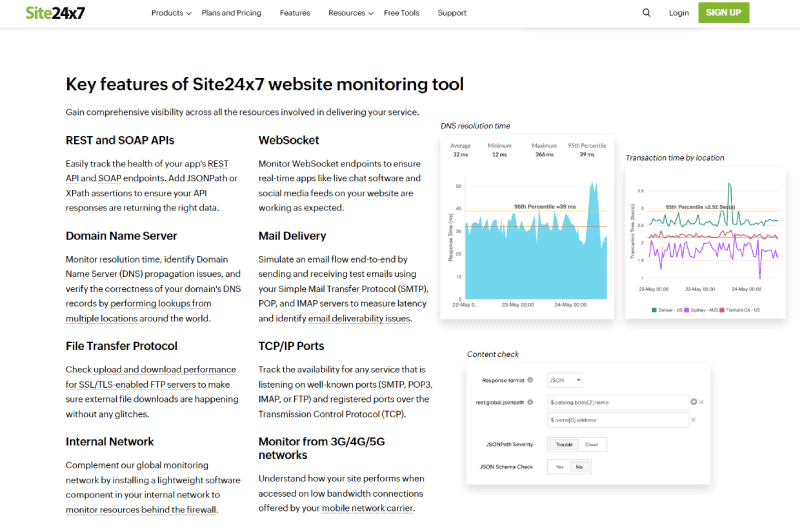Click the '95th Percentile =39 ms' chart label

(545, 207)
